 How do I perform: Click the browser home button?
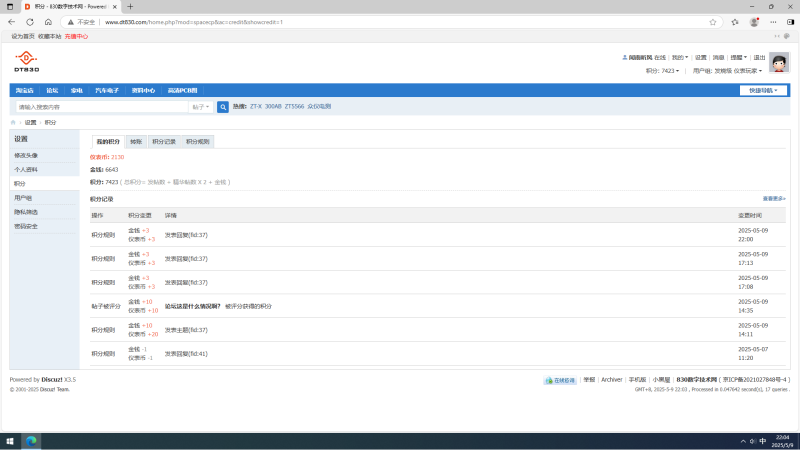point(62,21)
